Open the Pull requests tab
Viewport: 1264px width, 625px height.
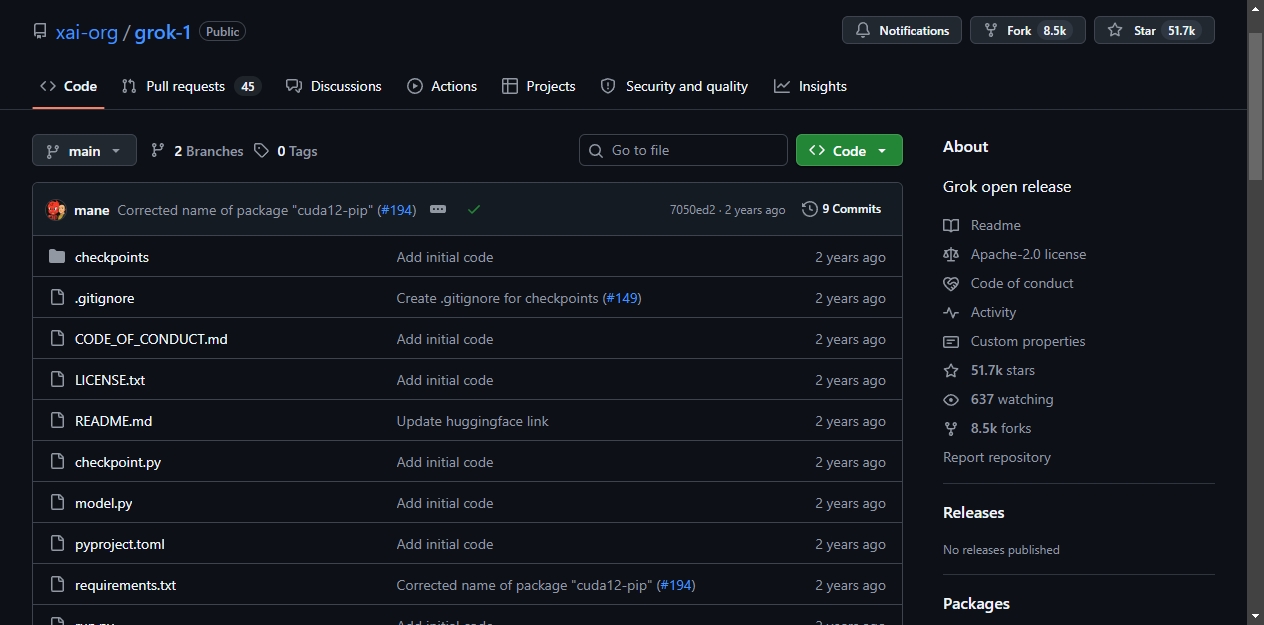[x=190, y=86]
